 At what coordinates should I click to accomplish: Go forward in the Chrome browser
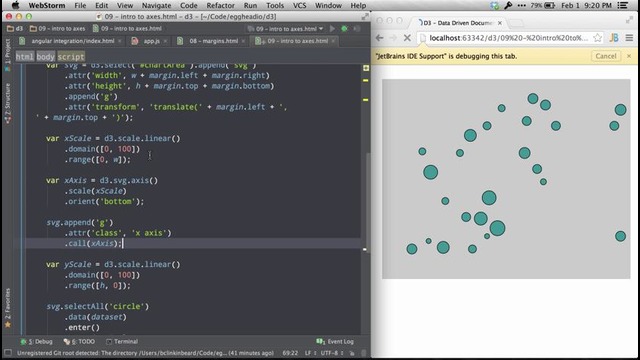point(393,38)
